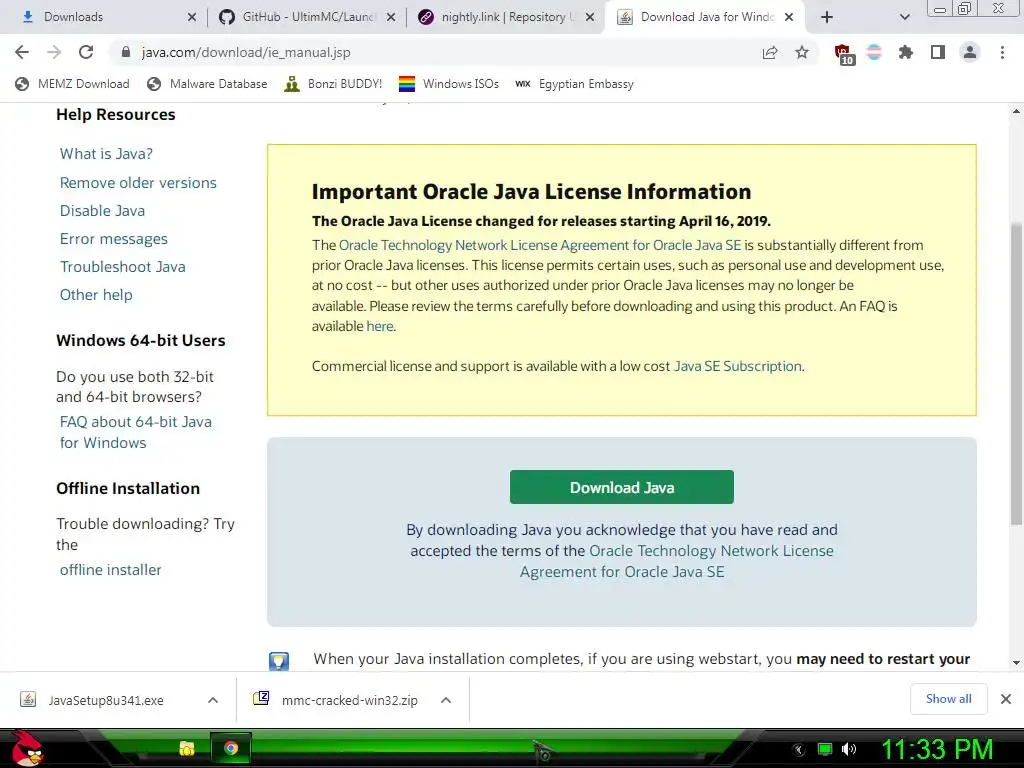Click the lightbulb tip icon
Screen dimensions: 1024x768
point(279,661)
